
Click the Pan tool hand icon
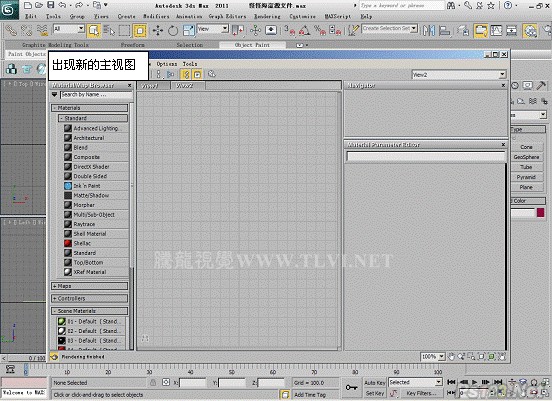(451, 357)
